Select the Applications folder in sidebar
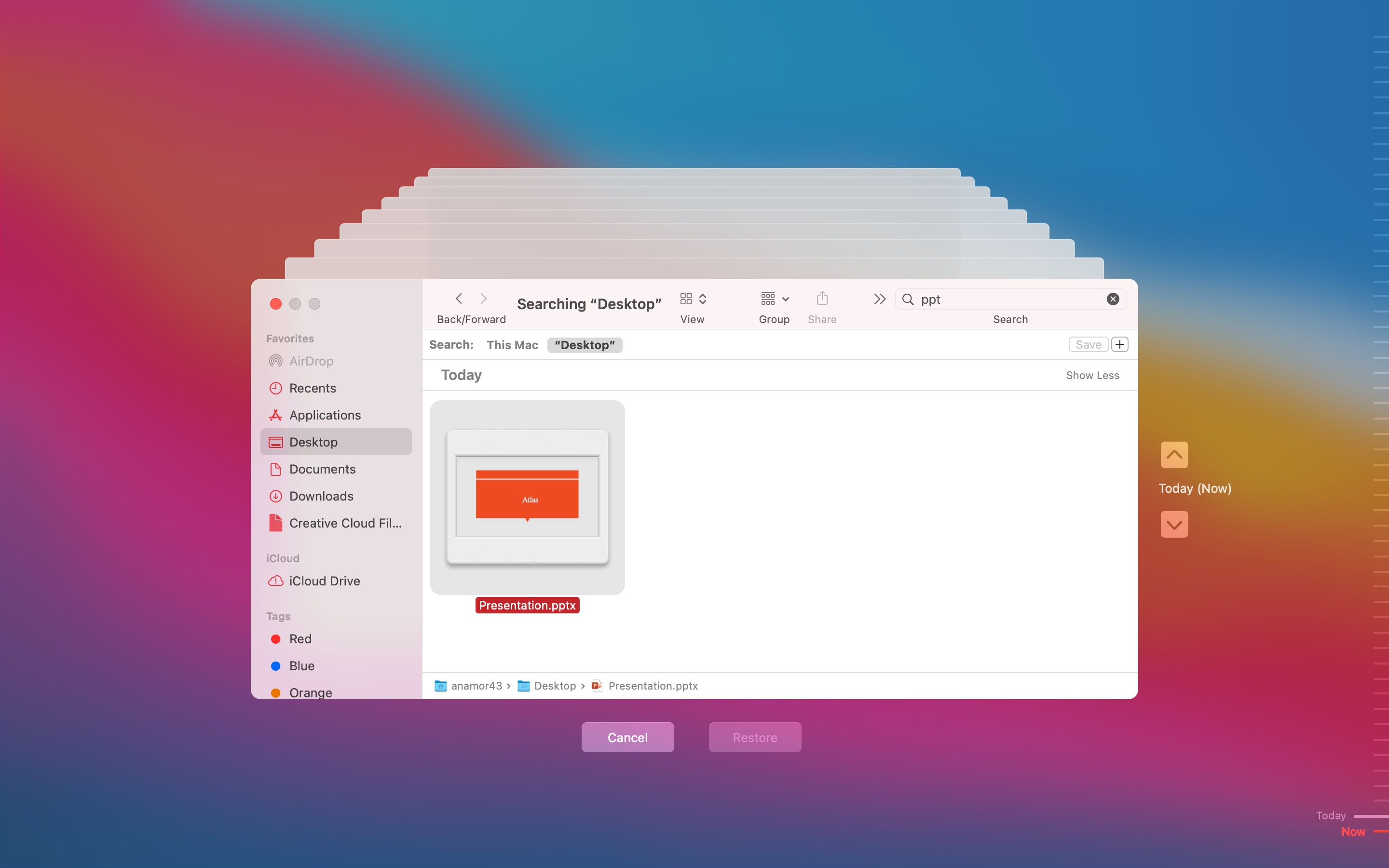Screen dimensions: 1389x868 [x=325, y=414]
